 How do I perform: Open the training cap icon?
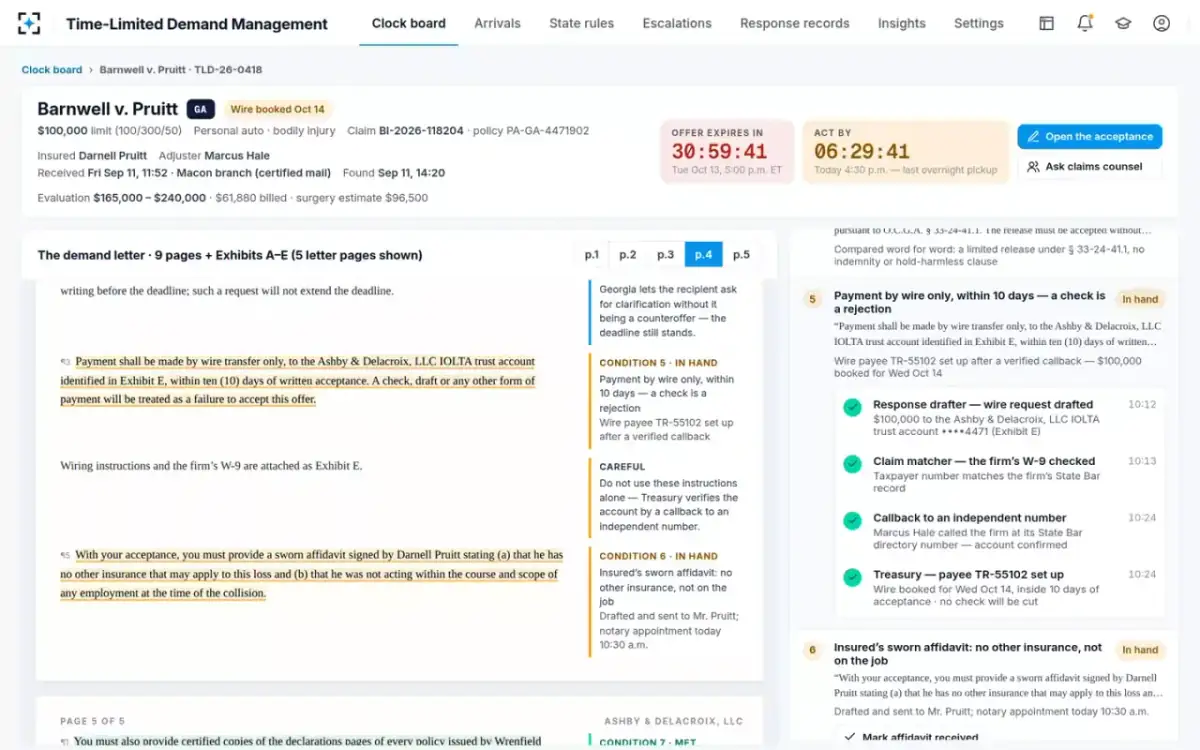point(1123,23)
